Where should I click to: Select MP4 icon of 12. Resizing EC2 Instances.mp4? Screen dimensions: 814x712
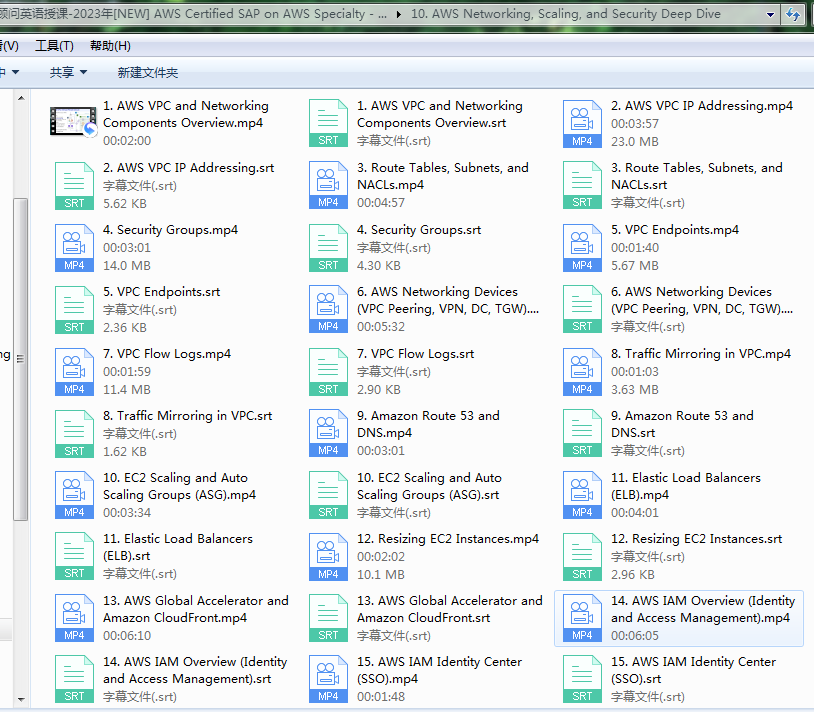tap(328, 557)
